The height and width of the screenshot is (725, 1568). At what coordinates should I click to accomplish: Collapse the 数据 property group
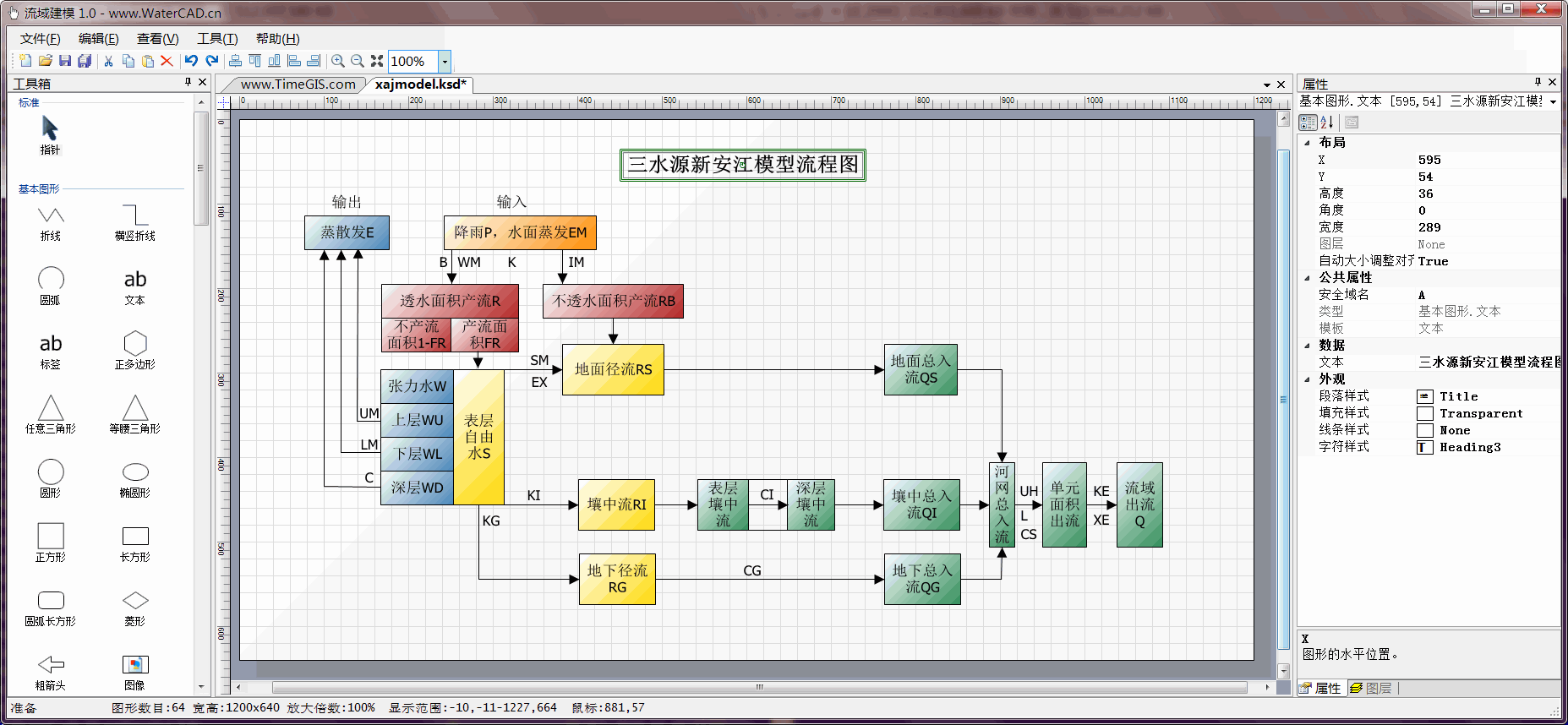coord(1308,346)
